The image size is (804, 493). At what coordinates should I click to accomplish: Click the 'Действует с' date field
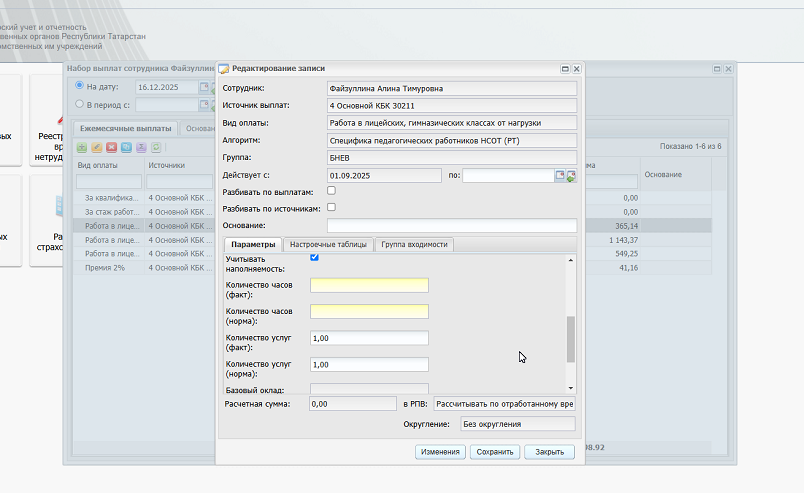pos(384,175)
